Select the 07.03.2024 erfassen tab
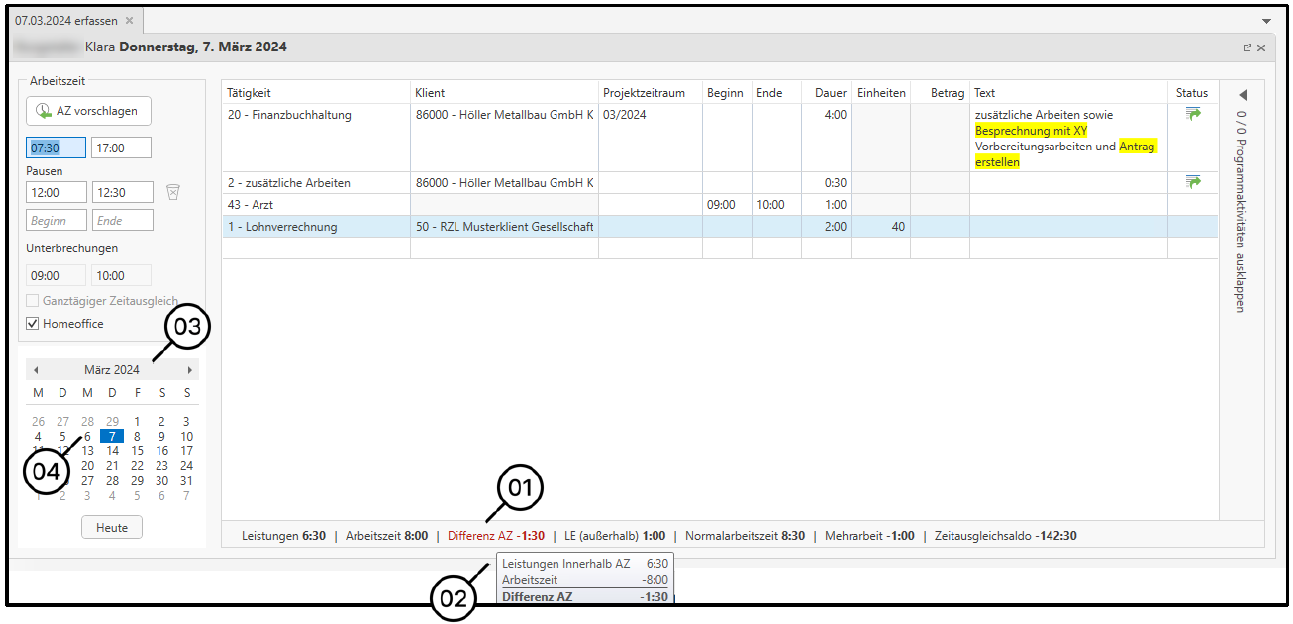1293x624 pixels. tap(66, 21)
